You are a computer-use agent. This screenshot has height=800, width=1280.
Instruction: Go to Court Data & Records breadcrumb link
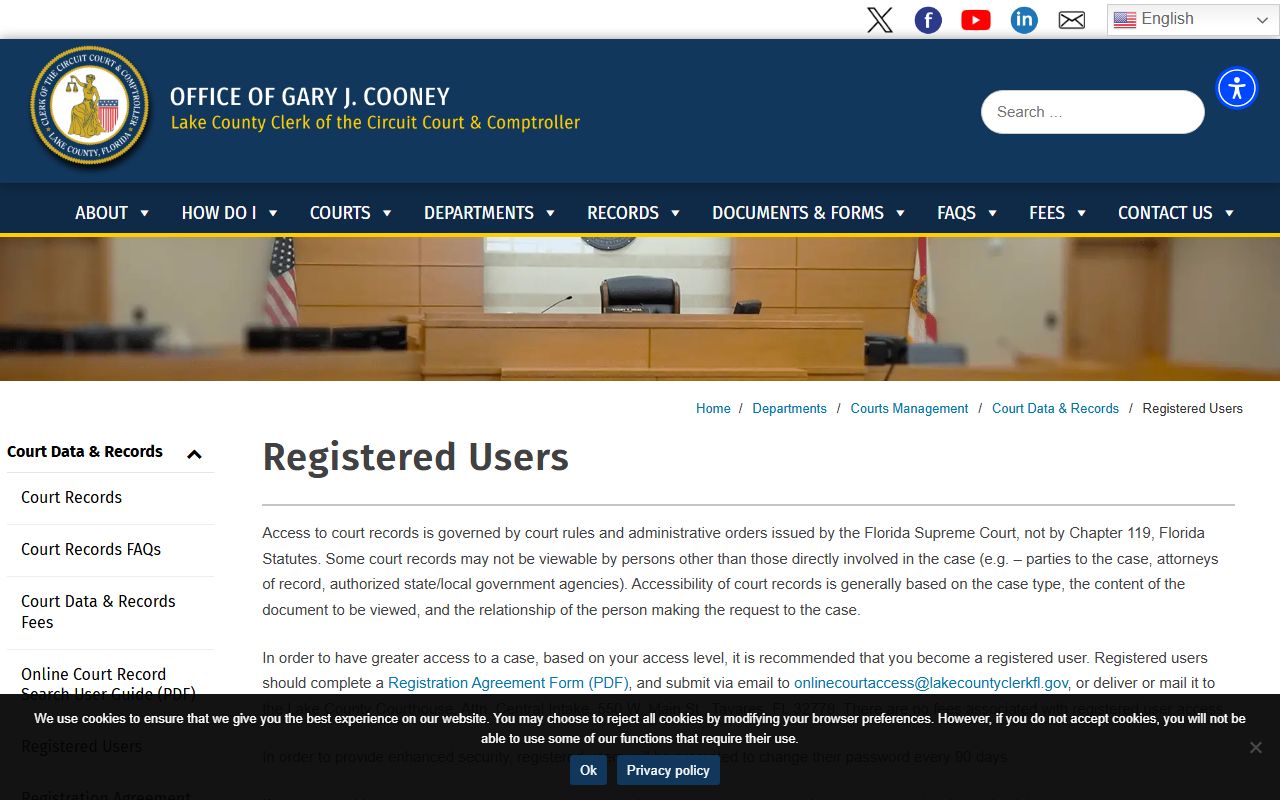click(1055, 408)
